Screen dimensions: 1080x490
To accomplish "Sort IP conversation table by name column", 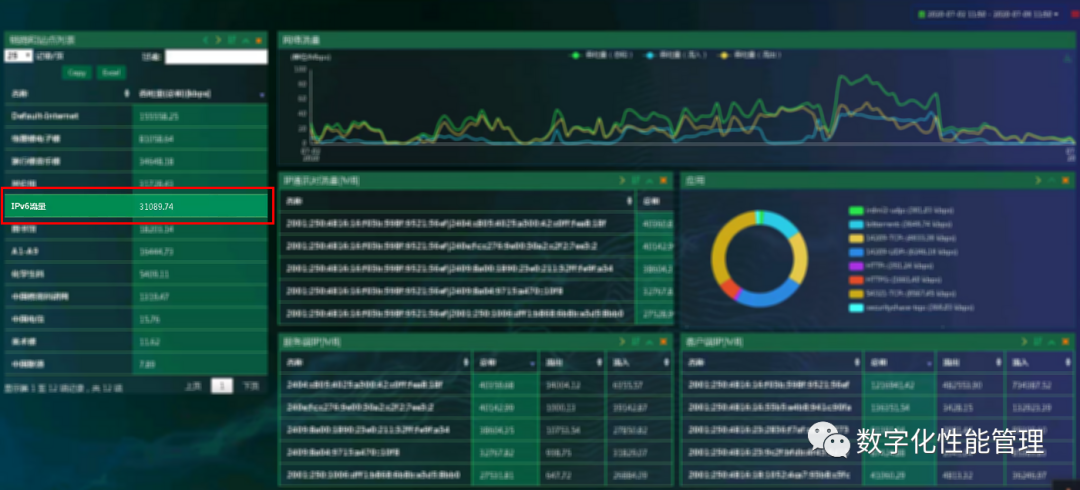I will point(629,201).
